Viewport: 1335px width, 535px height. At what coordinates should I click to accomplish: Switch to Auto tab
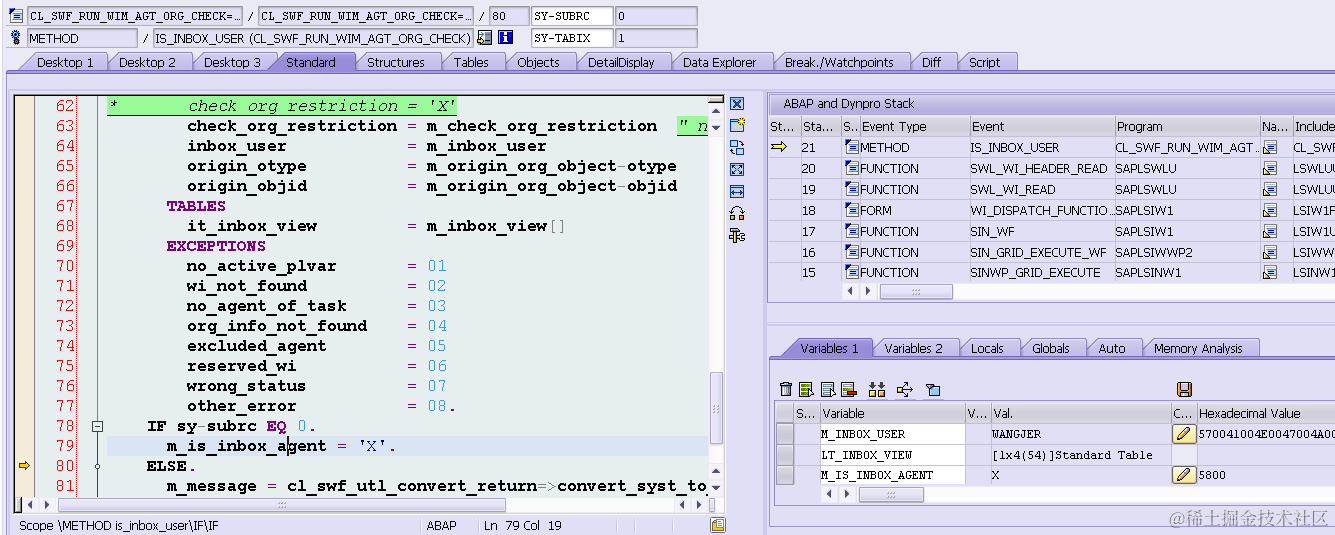(1112, 348)
